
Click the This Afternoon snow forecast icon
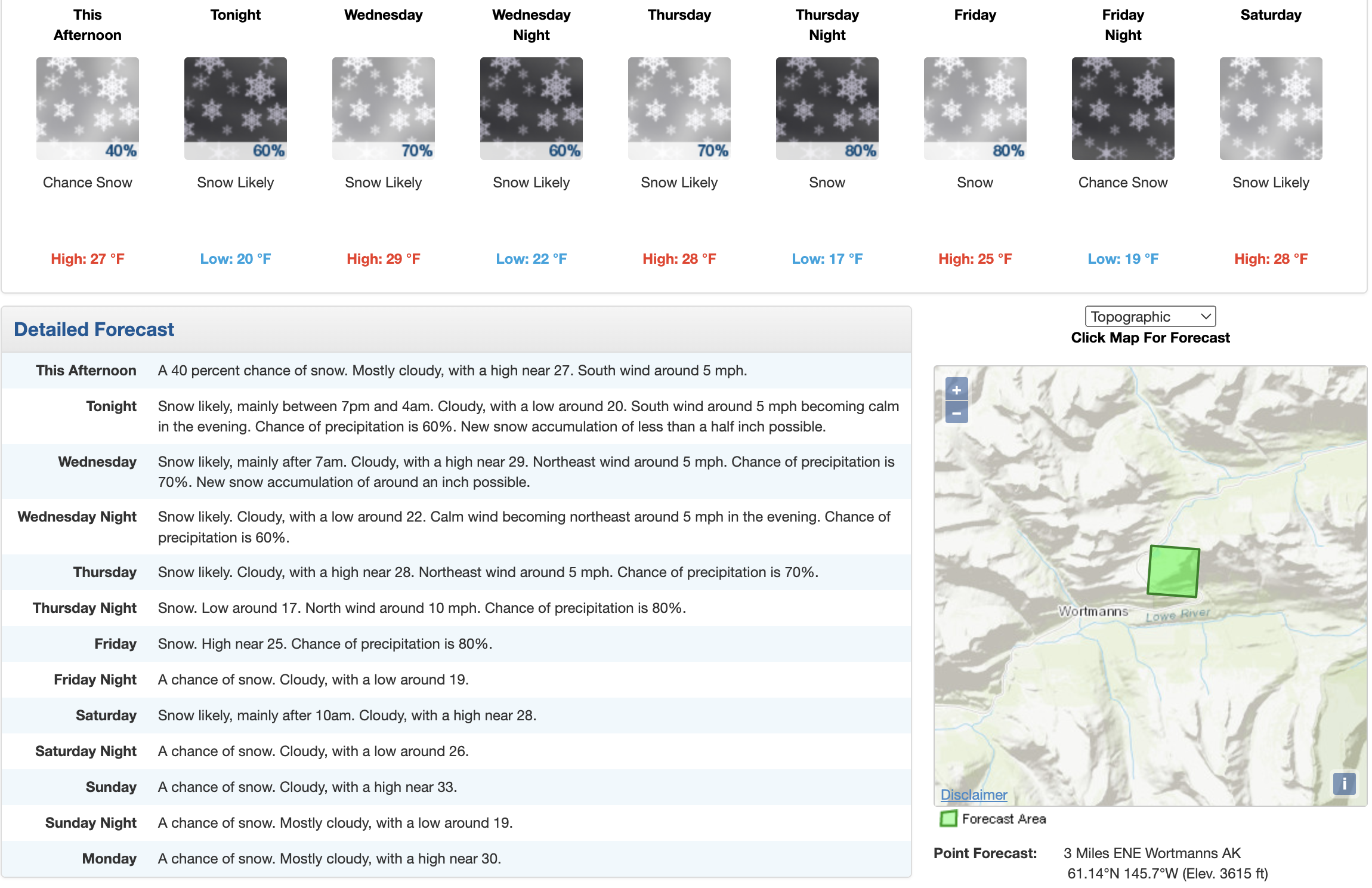[x=88, y=109]
